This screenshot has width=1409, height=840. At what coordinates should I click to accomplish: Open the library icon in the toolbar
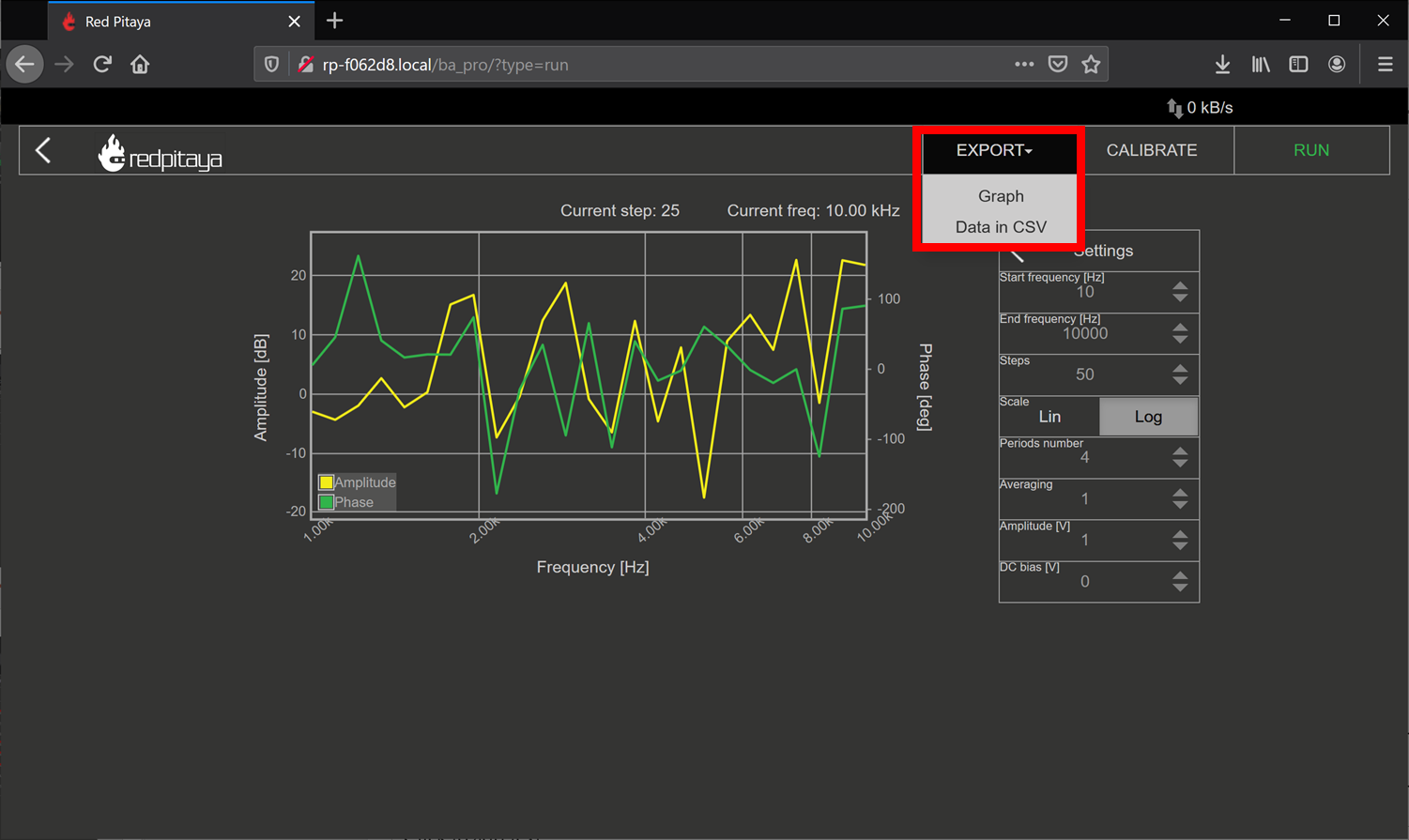[x=1261, y=65]
